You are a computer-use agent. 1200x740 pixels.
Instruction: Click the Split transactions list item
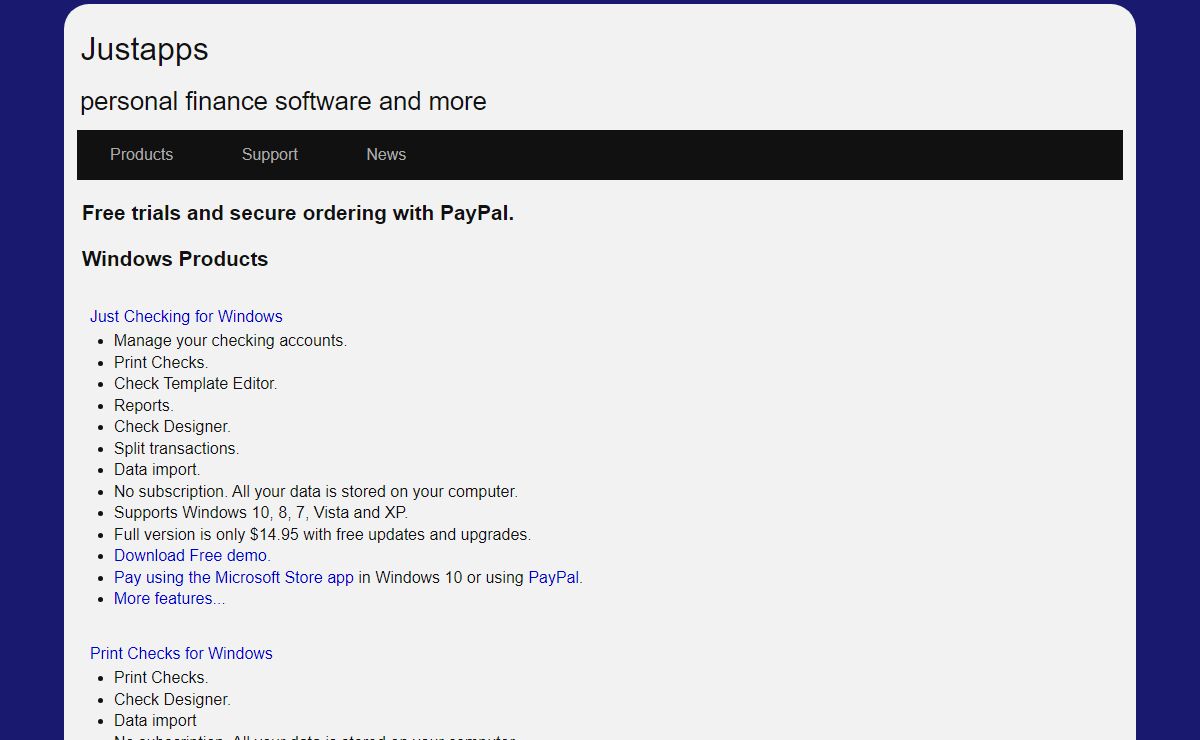pyautogui.click(x=176, y=448)
